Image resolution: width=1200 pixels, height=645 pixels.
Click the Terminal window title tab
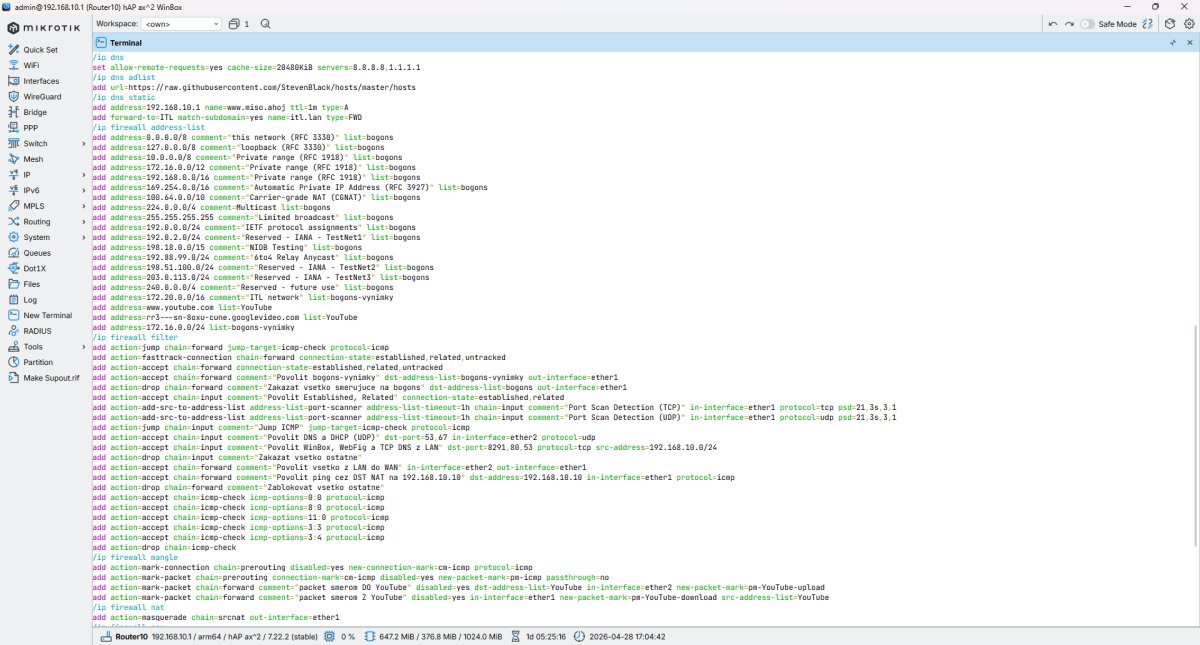(x=119, y=43)
